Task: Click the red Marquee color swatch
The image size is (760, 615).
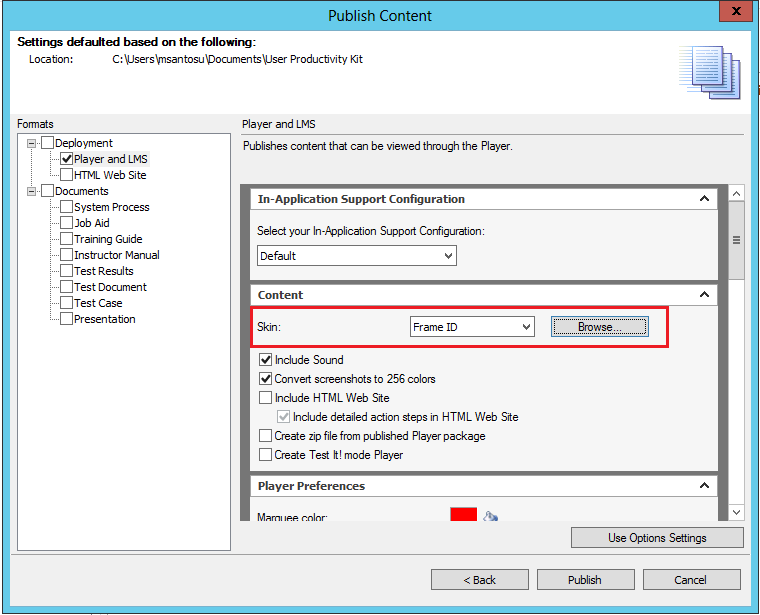Action: pyautogui.click(x=463, y=516)
